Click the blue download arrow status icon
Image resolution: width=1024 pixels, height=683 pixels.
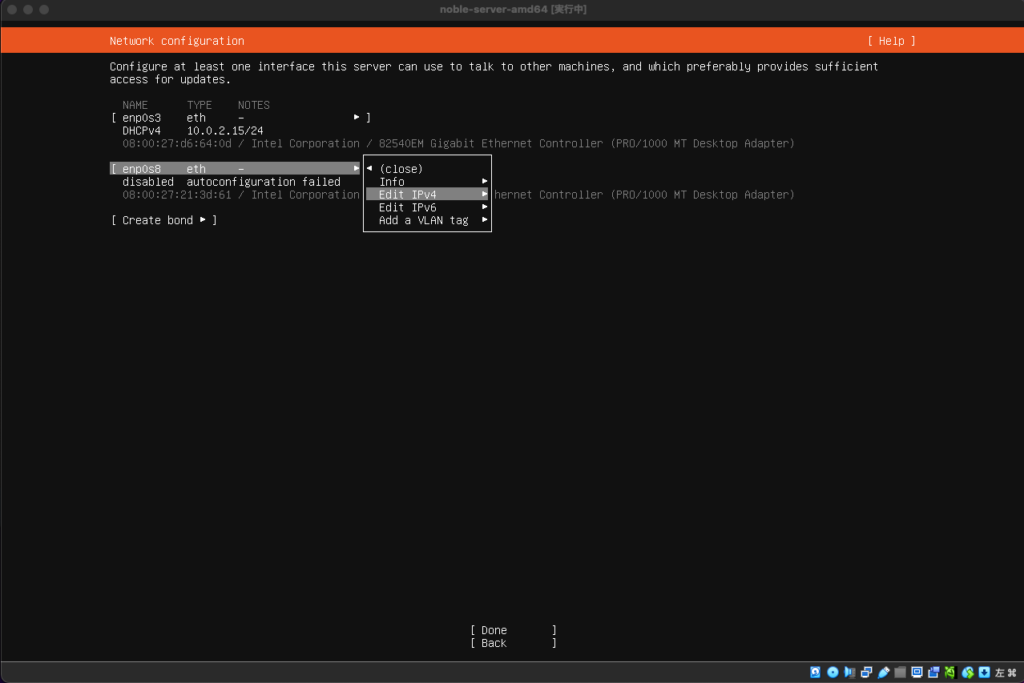983,672
